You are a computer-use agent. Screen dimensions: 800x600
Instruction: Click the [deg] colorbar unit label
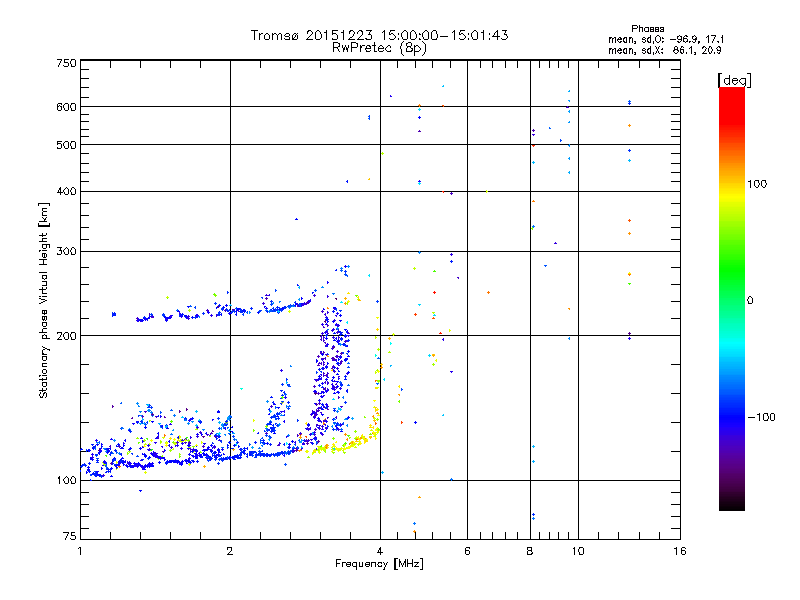click(x=734, y=80)
